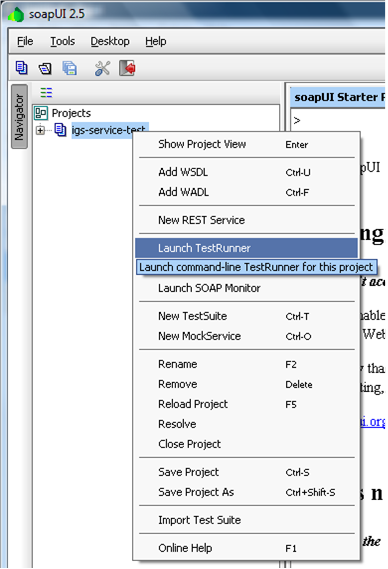Viewport: 388px width, 569px height.
Task: Click Launch TestRunner menu entry
Action: pos(246,248)
